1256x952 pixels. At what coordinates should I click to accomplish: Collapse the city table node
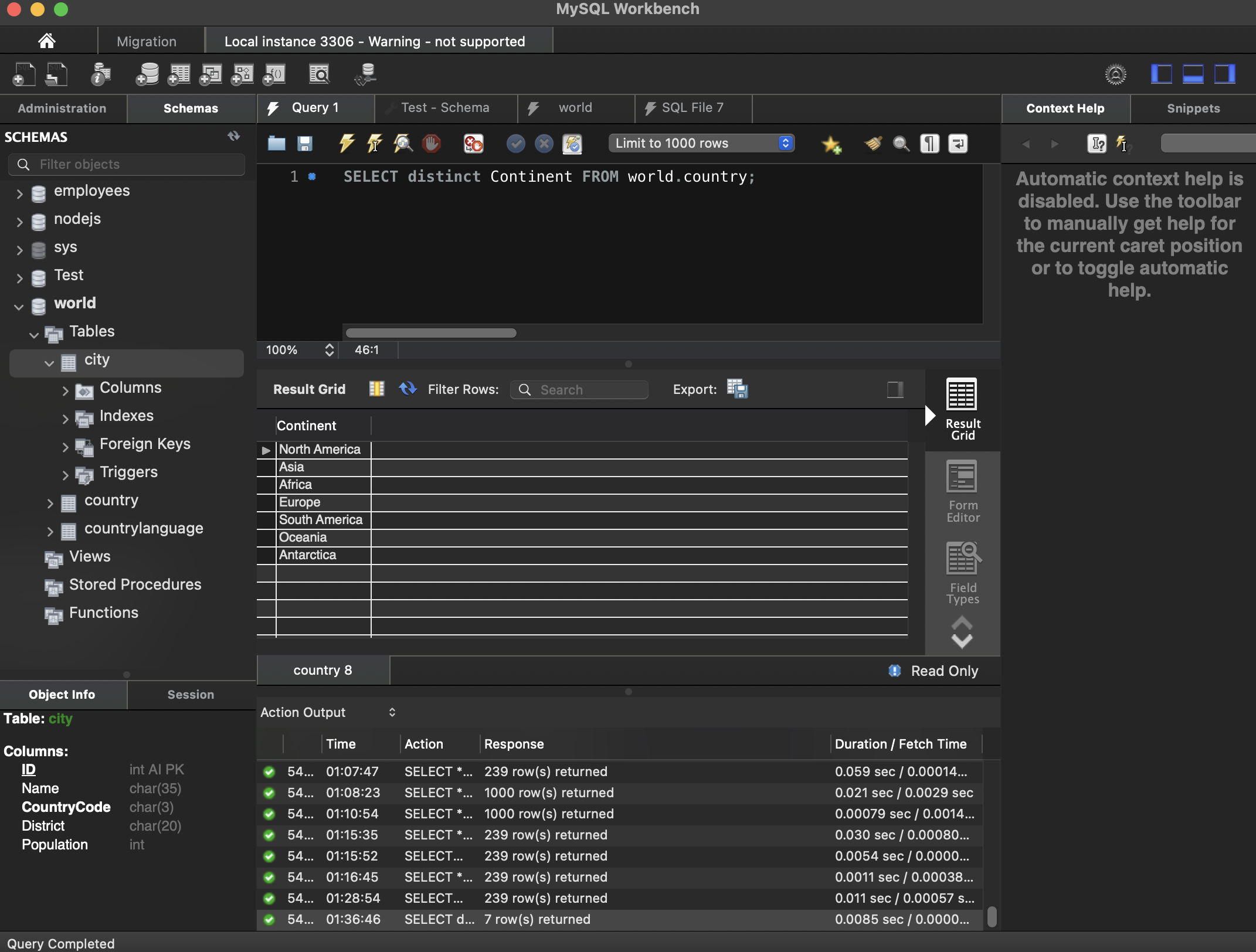click(x=49, y=363)
